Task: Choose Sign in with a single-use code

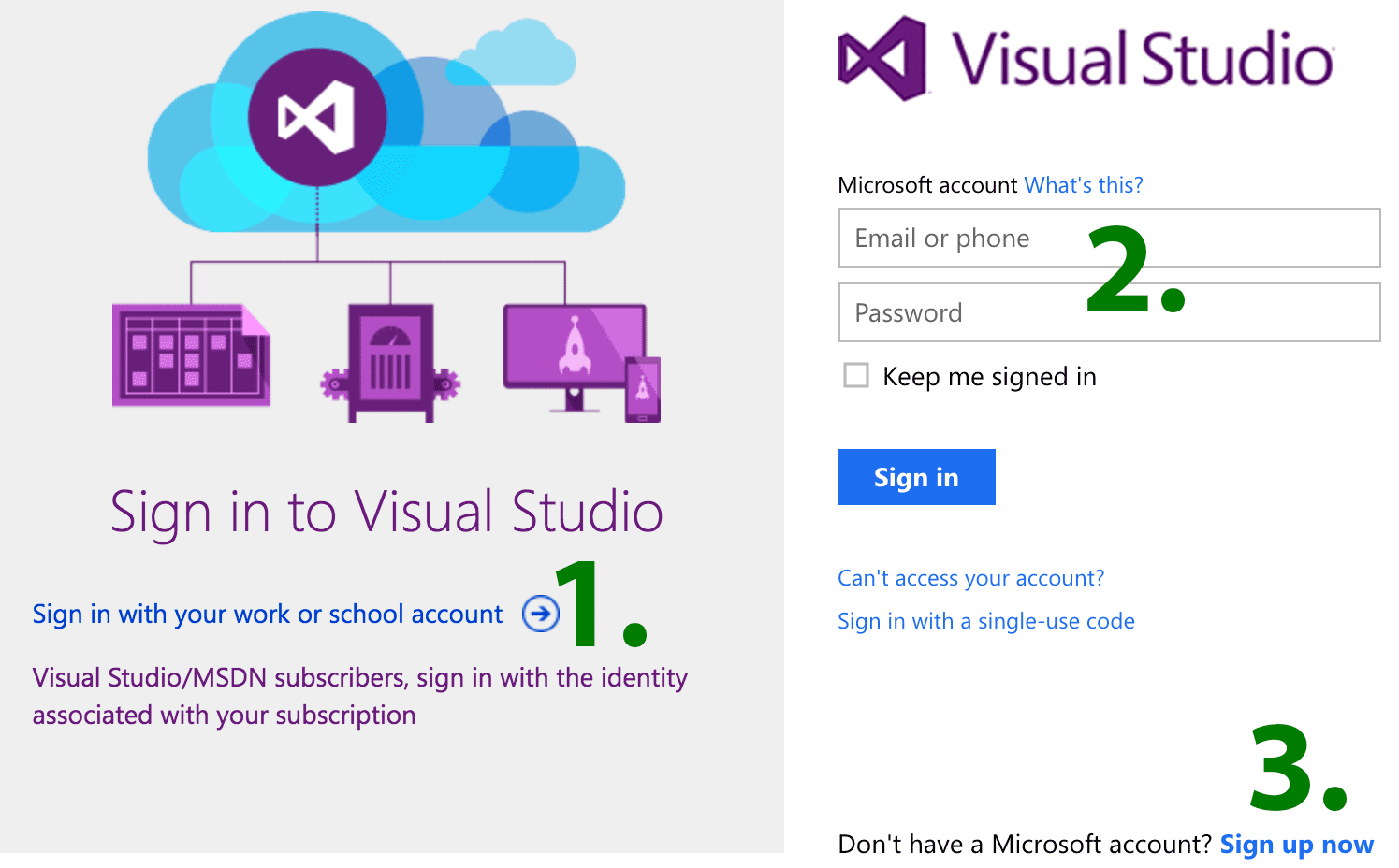Action: pyautogui.click(x=986, y=621)
